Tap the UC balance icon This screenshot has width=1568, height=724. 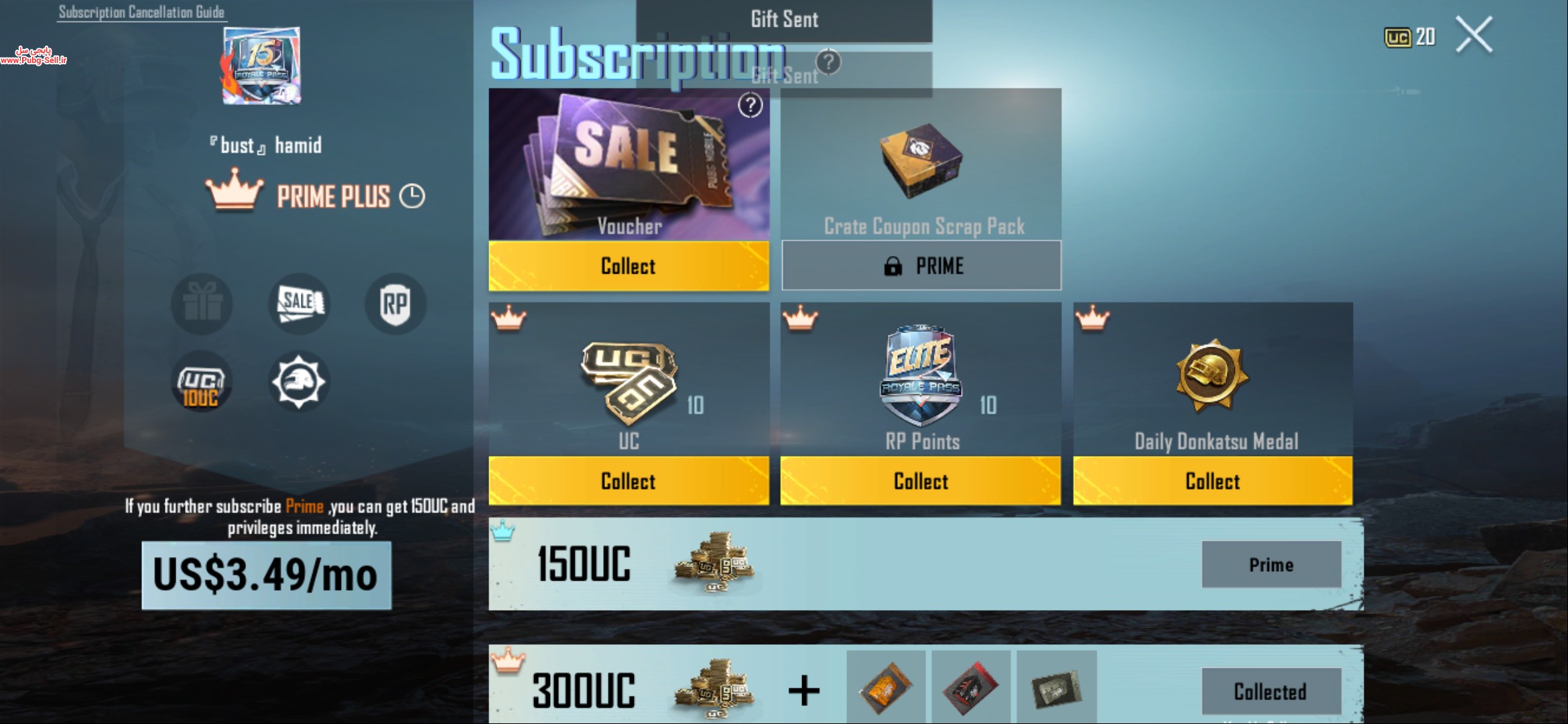(x=1398, y=37)
